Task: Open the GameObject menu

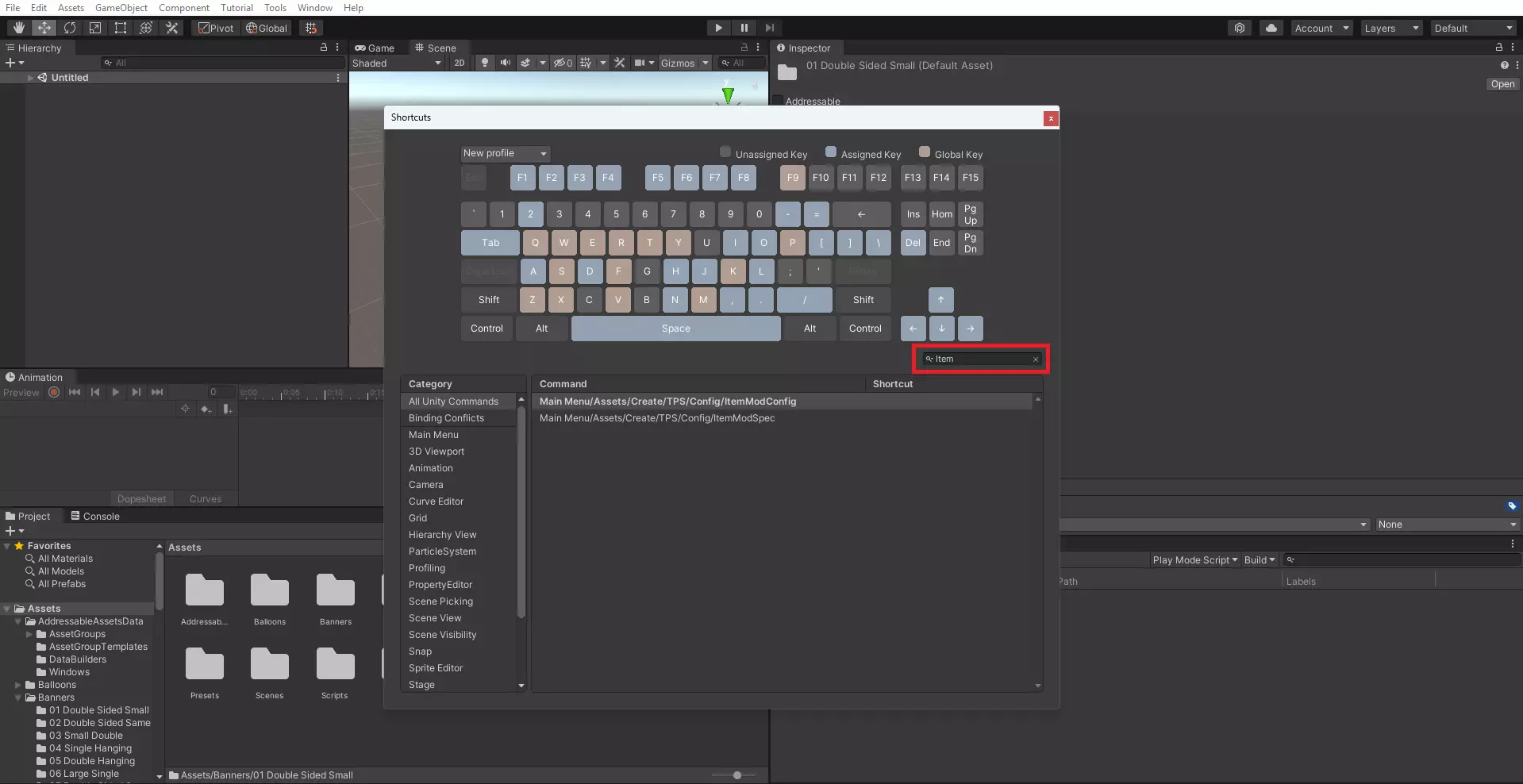Action: coord(121,8)
